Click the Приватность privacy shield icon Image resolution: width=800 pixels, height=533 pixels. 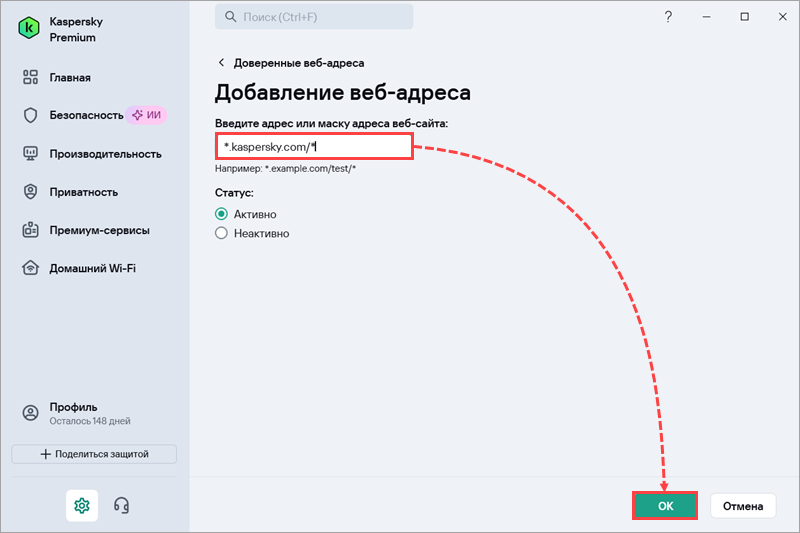(x=30, y=192)
